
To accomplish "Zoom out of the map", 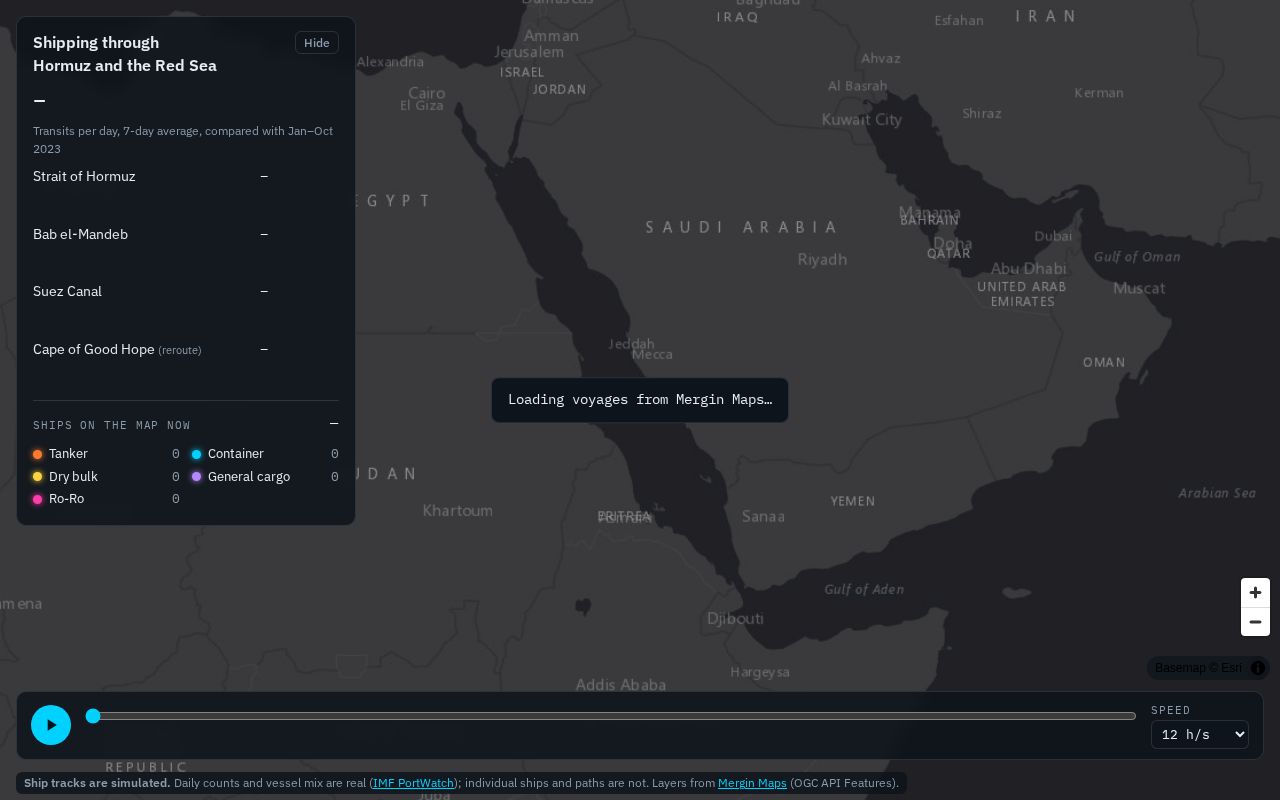I will click(1255, 622).
